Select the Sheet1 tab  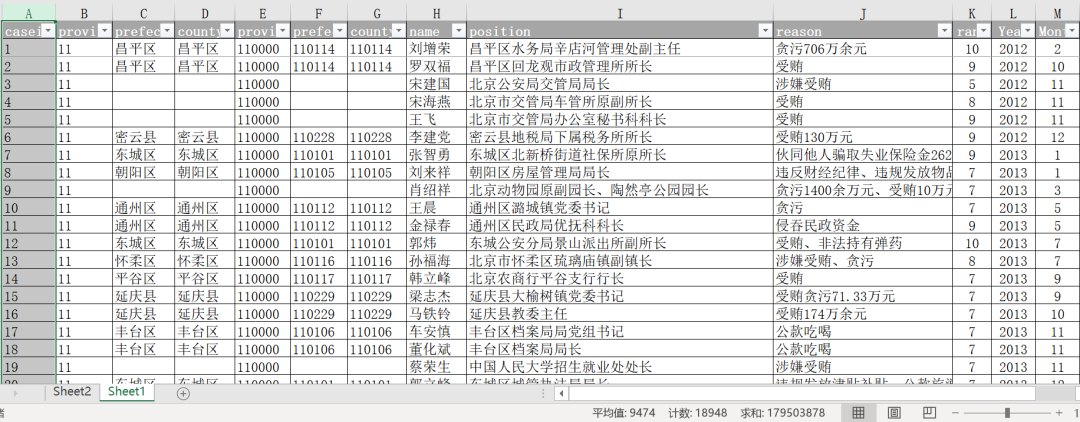127,392
